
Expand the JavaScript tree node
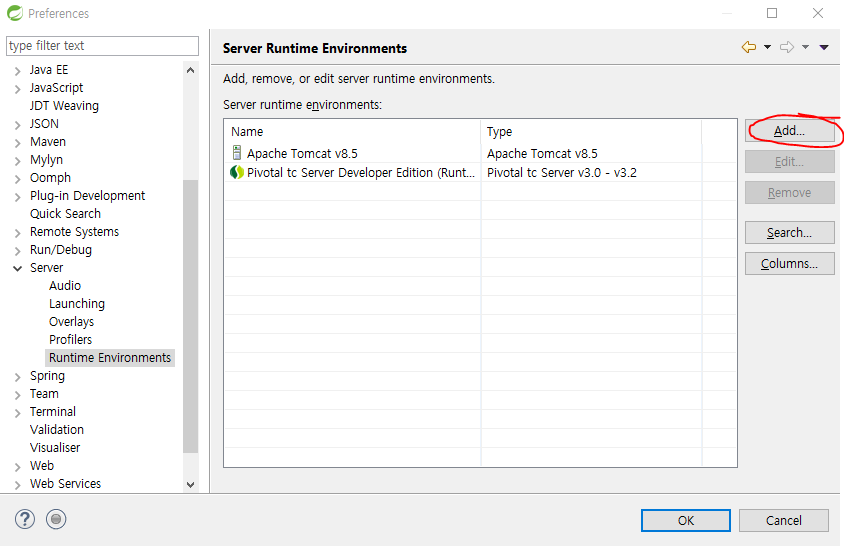click(18, 88)
